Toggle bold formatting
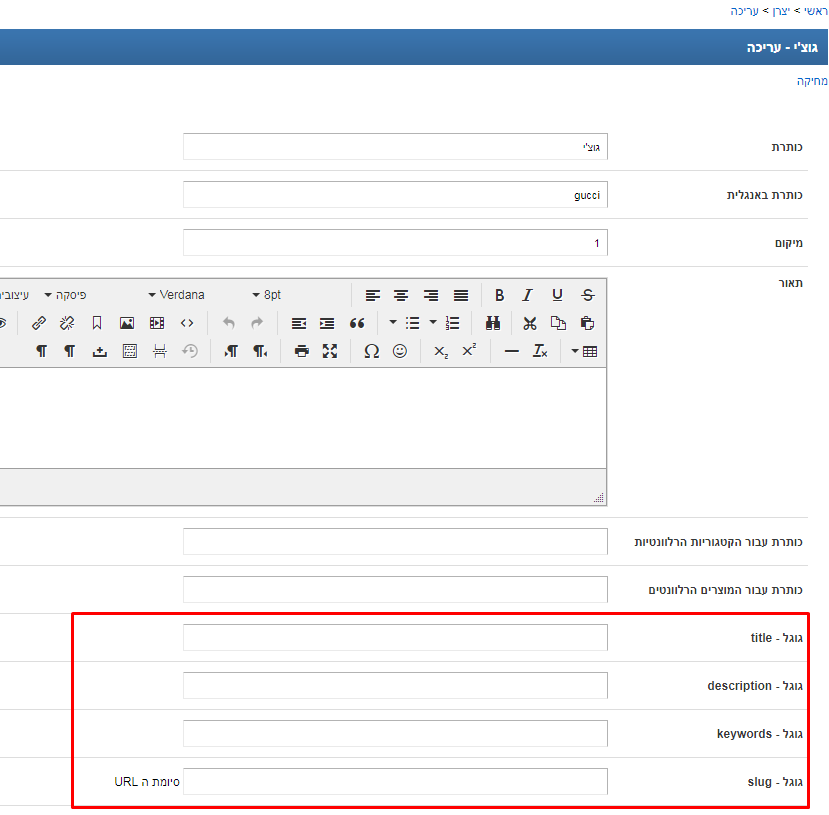 [x=500, y=295]
